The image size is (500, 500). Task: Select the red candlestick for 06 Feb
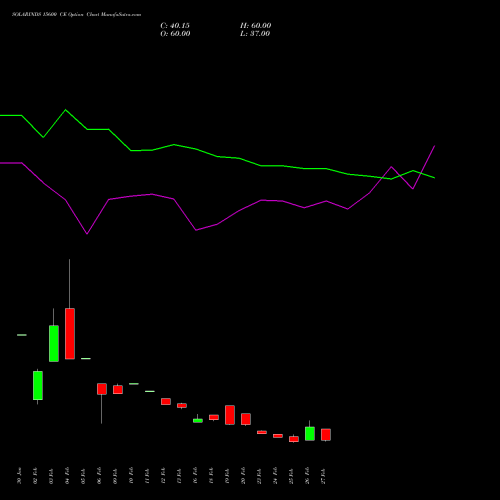[102, 389]
